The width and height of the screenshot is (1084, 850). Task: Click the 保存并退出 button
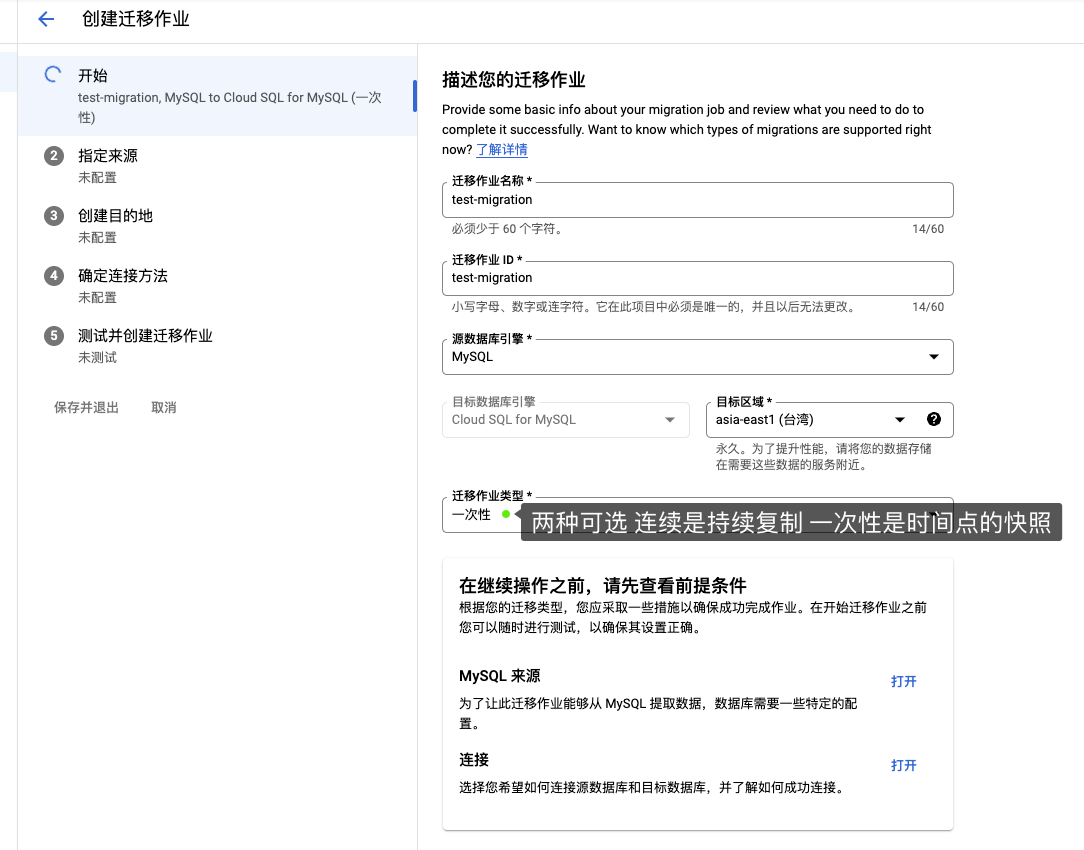(87, 407)
